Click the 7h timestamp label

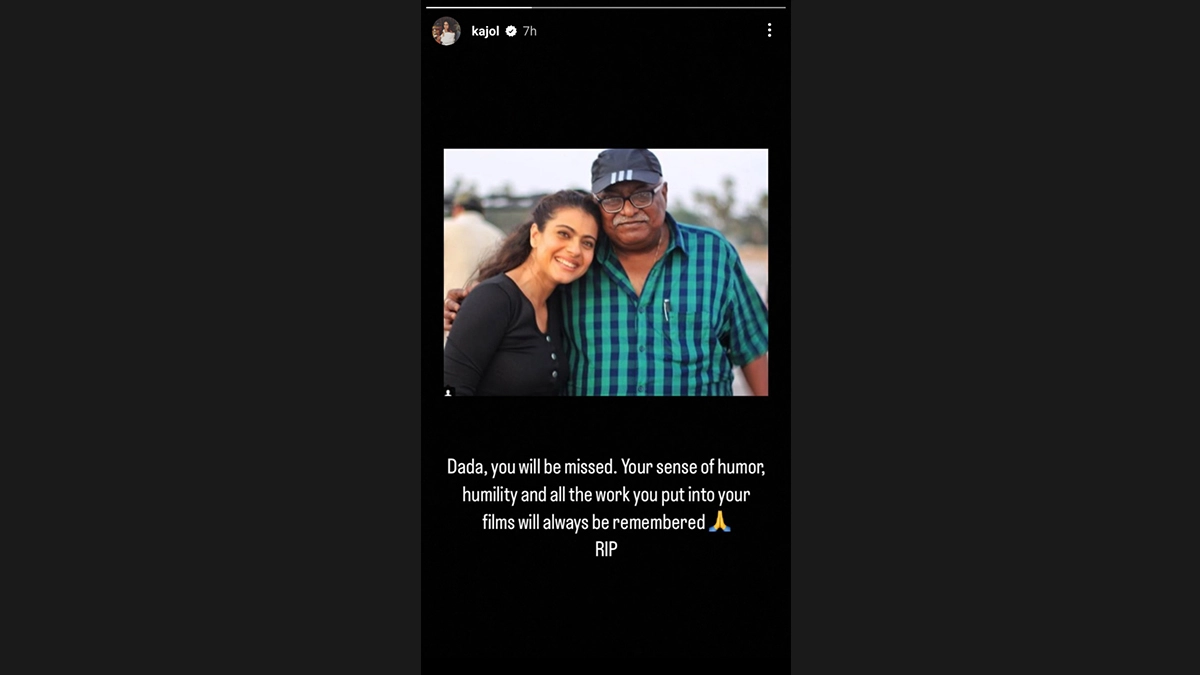tap(530, 31)
